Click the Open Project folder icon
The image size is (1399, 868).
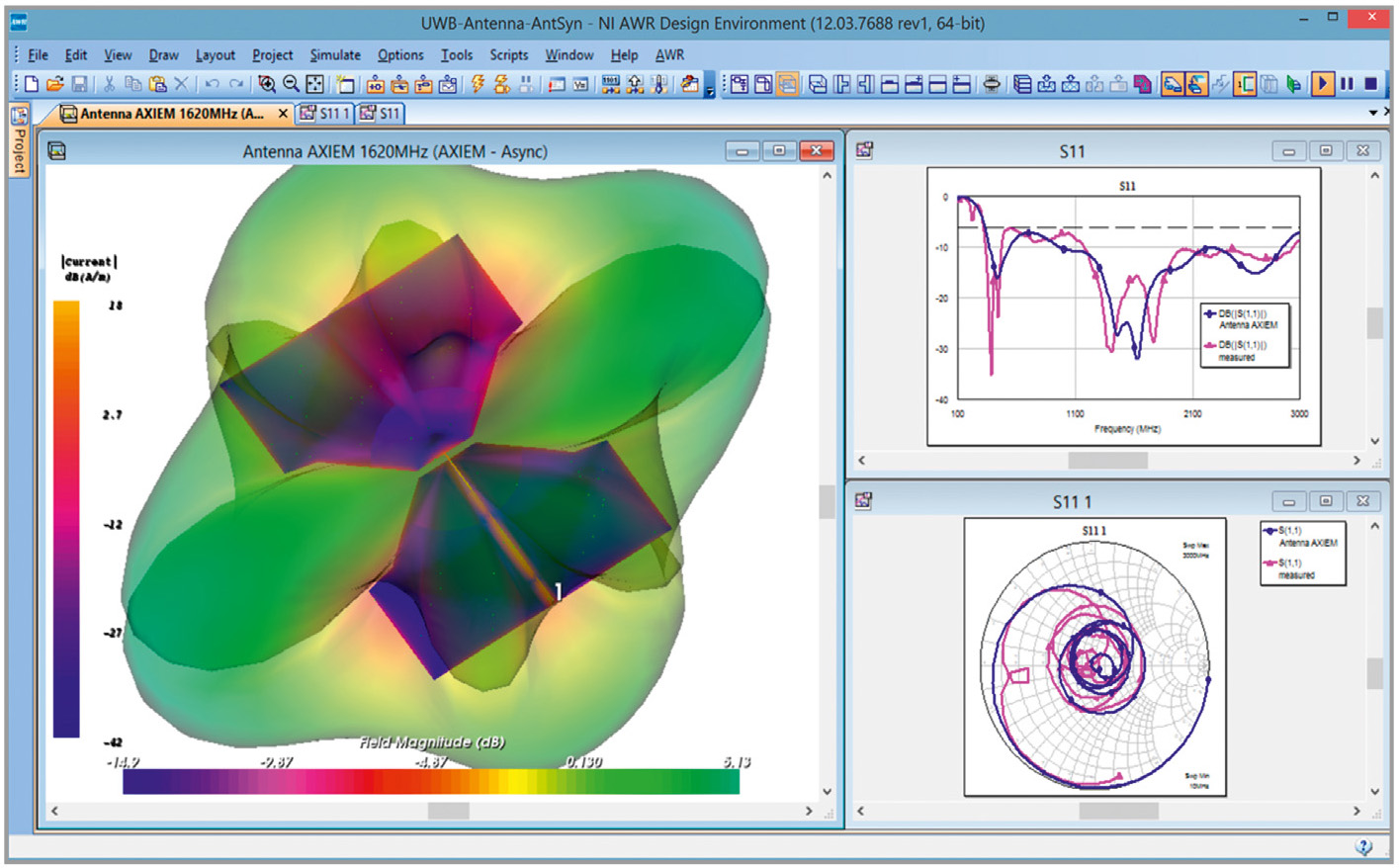pyautogui.click(x=55, y=85)
